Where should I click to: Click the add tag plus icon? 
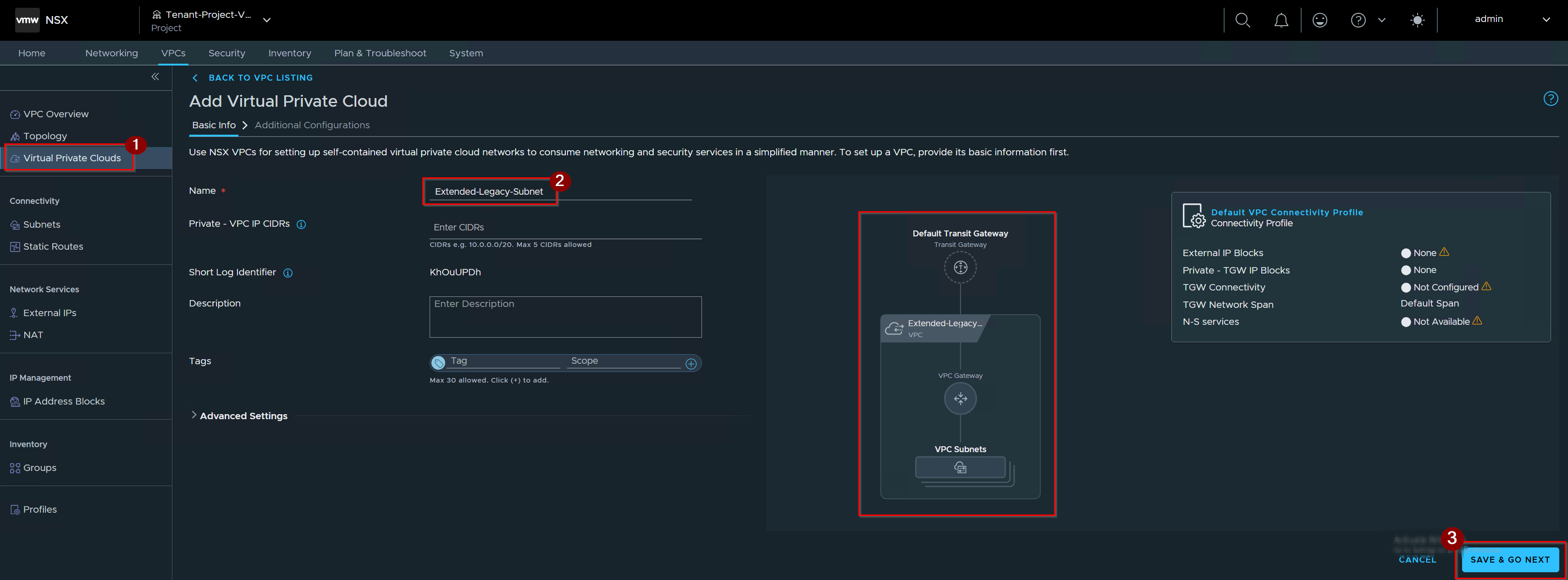(x=691, y=364)
